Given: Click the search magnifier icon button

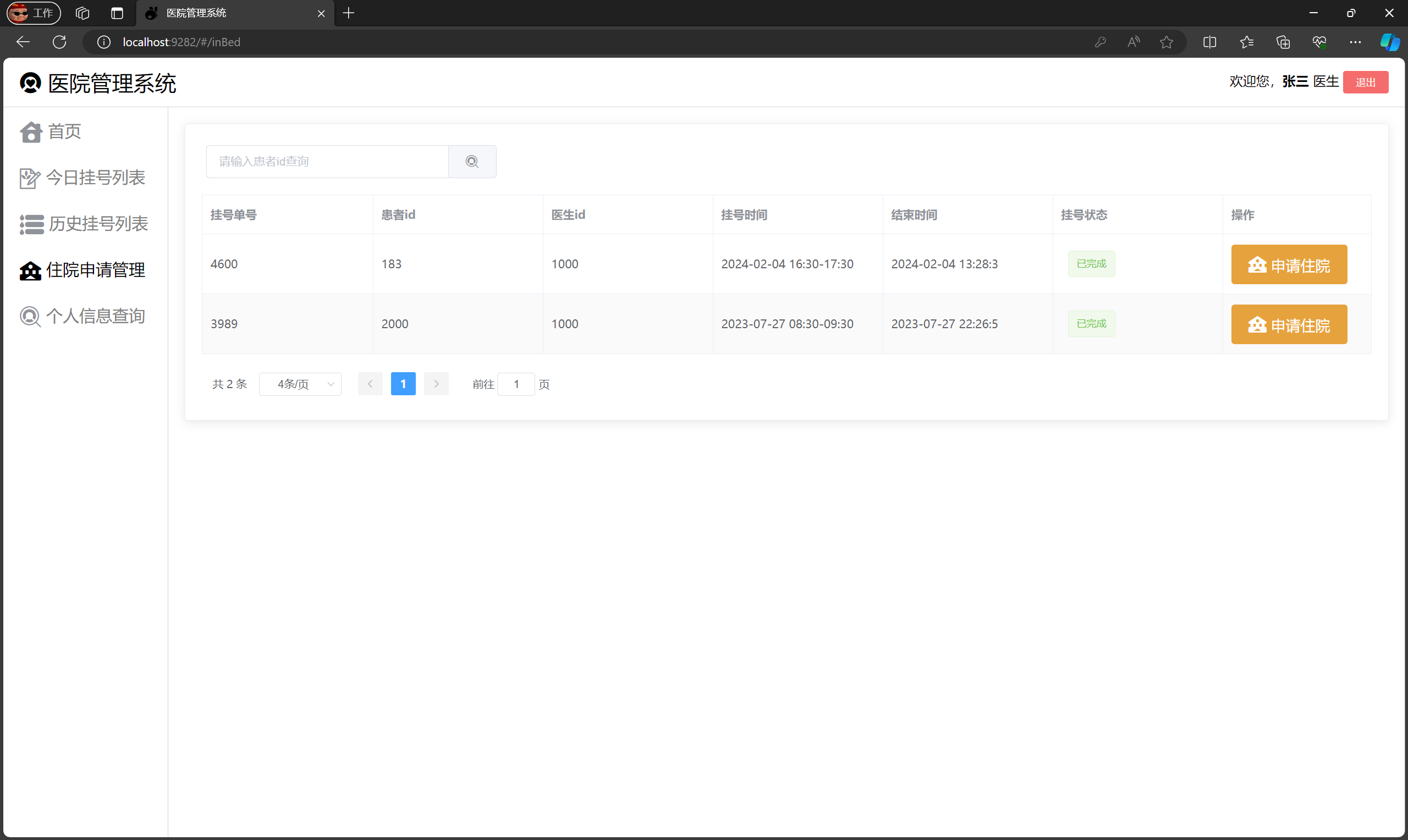Looking at the screenshot, I should click(x=471, y=162).
